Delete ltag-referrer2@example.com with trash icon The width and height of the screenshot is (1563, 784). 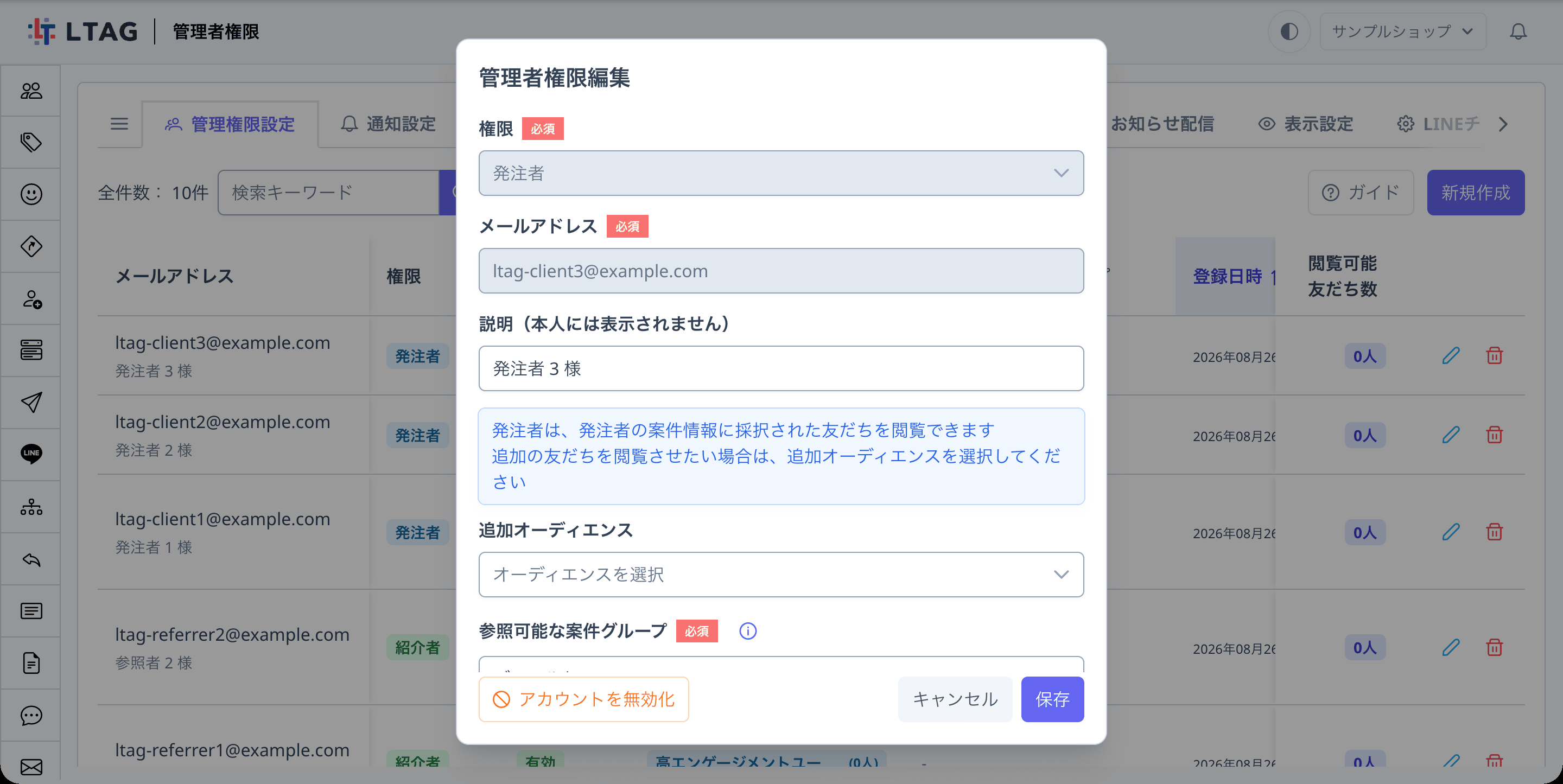coord(1494,647)
